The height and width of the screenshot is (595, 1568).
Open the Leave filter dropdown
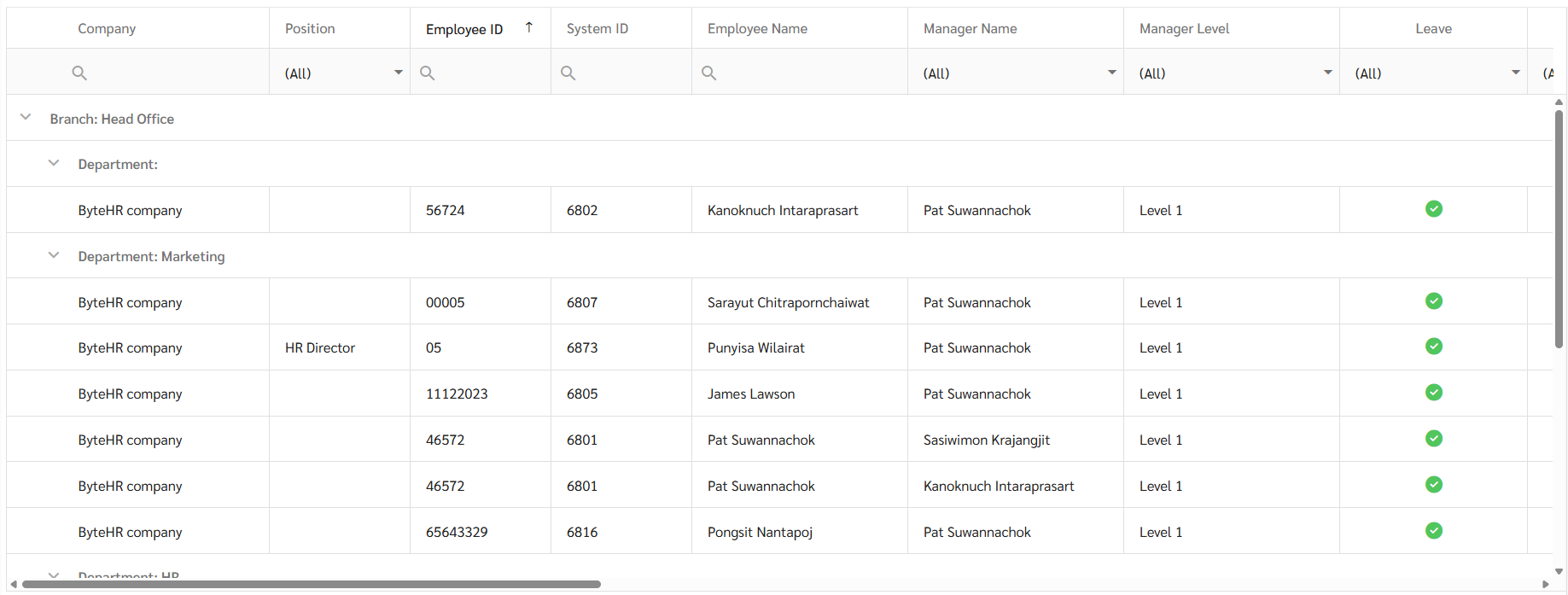click(1515, 73)
